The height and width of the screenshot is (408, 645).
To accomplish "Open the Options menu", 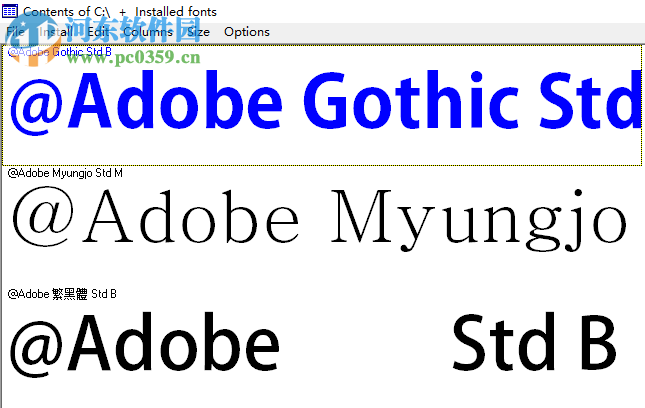I will tap(247, 32).
